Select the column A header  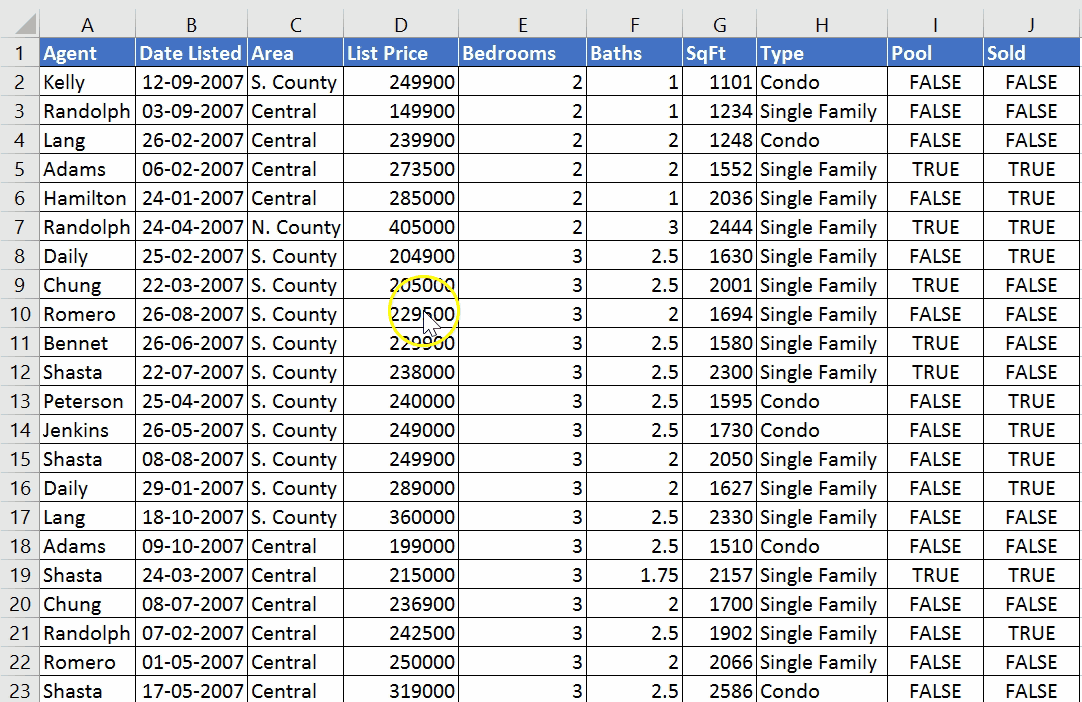click(88, 25)
